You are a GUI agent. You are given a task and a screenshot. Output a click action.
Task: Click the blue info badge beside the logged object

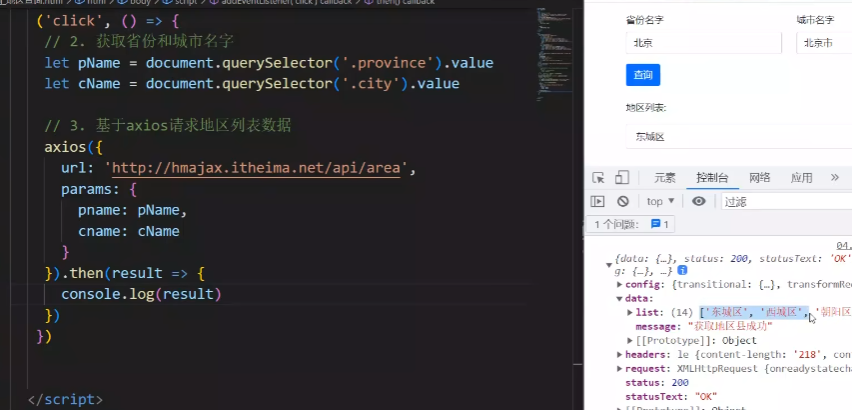coord(682,270)
